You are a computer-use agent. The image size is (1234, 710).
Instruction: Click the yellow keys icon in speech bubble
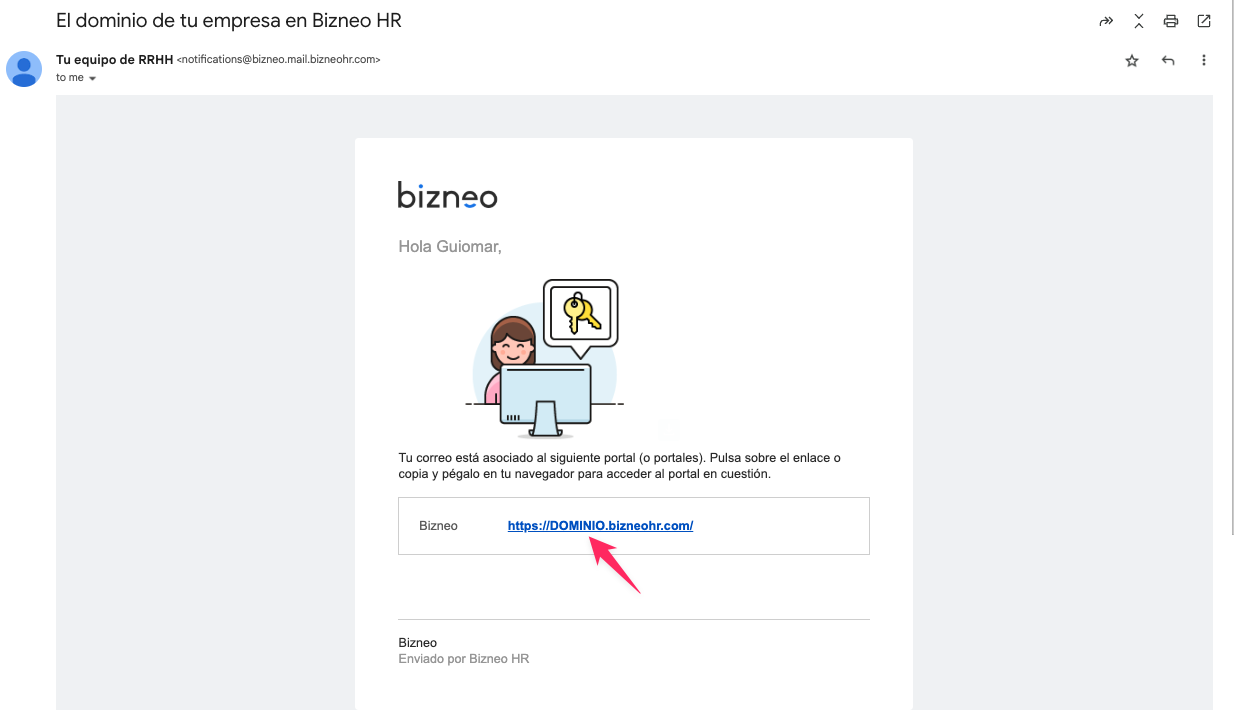click(581, 313)
